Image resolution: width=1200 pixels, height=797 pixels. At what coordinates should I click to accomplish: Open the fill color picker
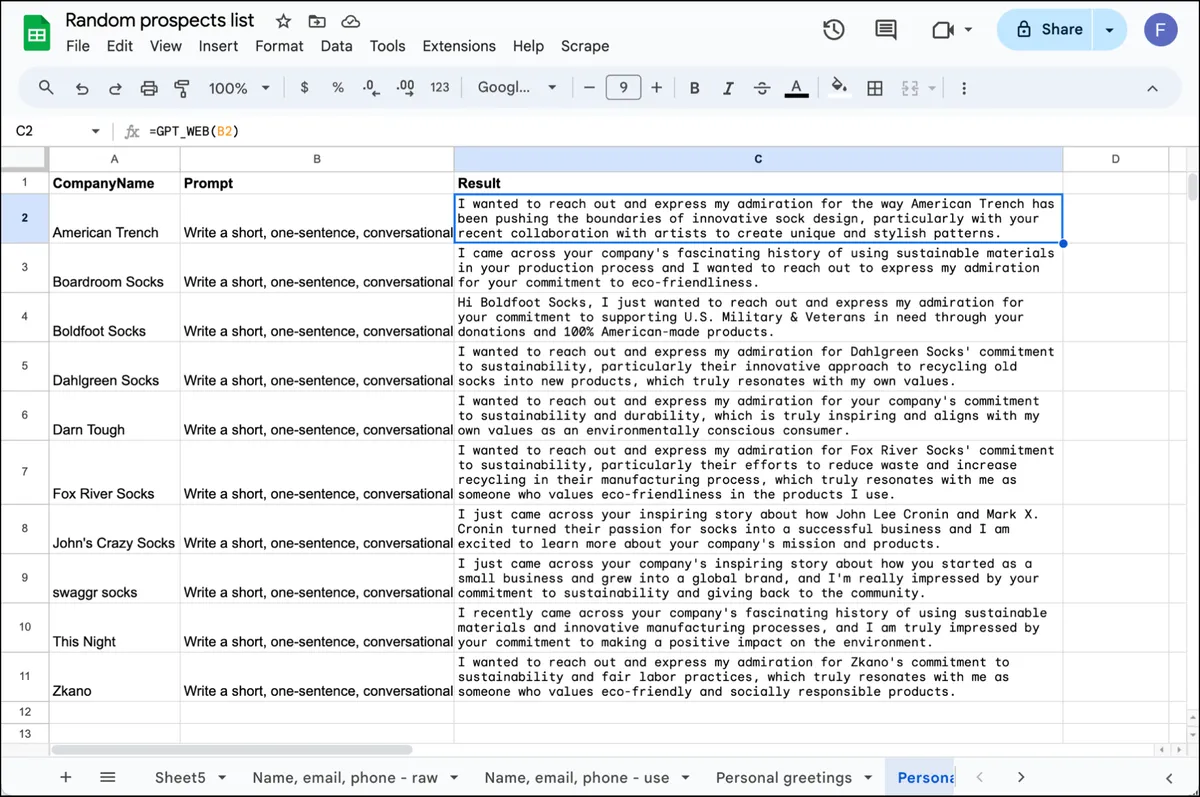click(x=840, y=88)
